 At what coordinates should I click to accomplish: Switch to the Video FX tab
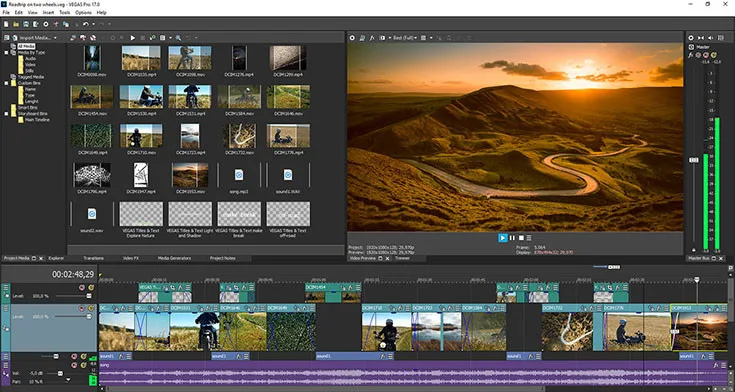[x=131, y=258]
